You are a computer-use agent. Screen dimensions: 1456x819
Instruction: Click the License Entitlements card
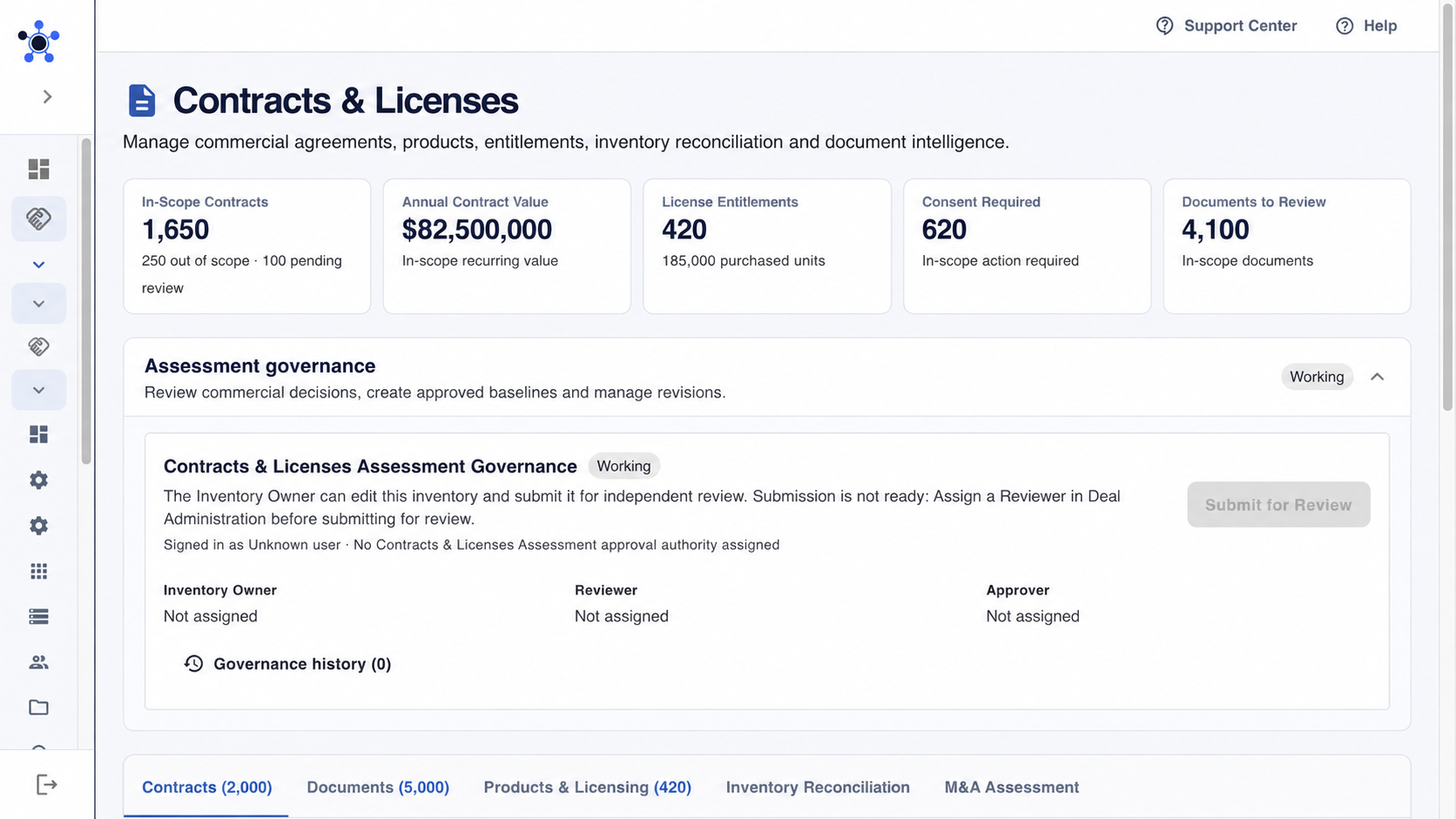(x=767, y=246)
